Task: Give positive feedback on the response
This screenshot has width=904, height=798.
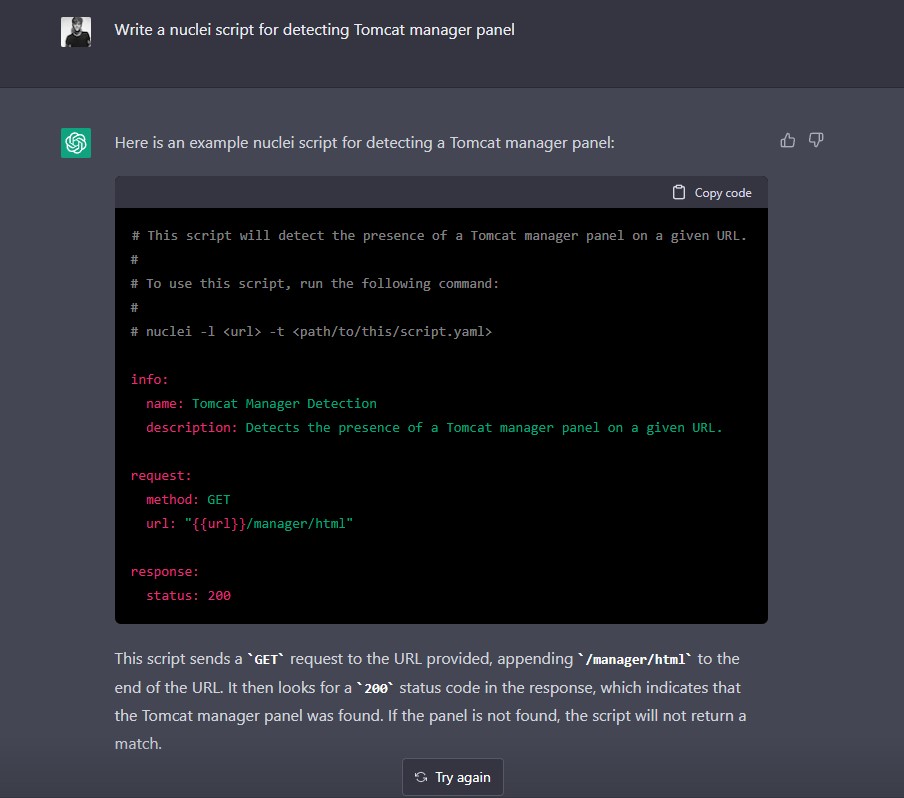Action: coord(788,140)
